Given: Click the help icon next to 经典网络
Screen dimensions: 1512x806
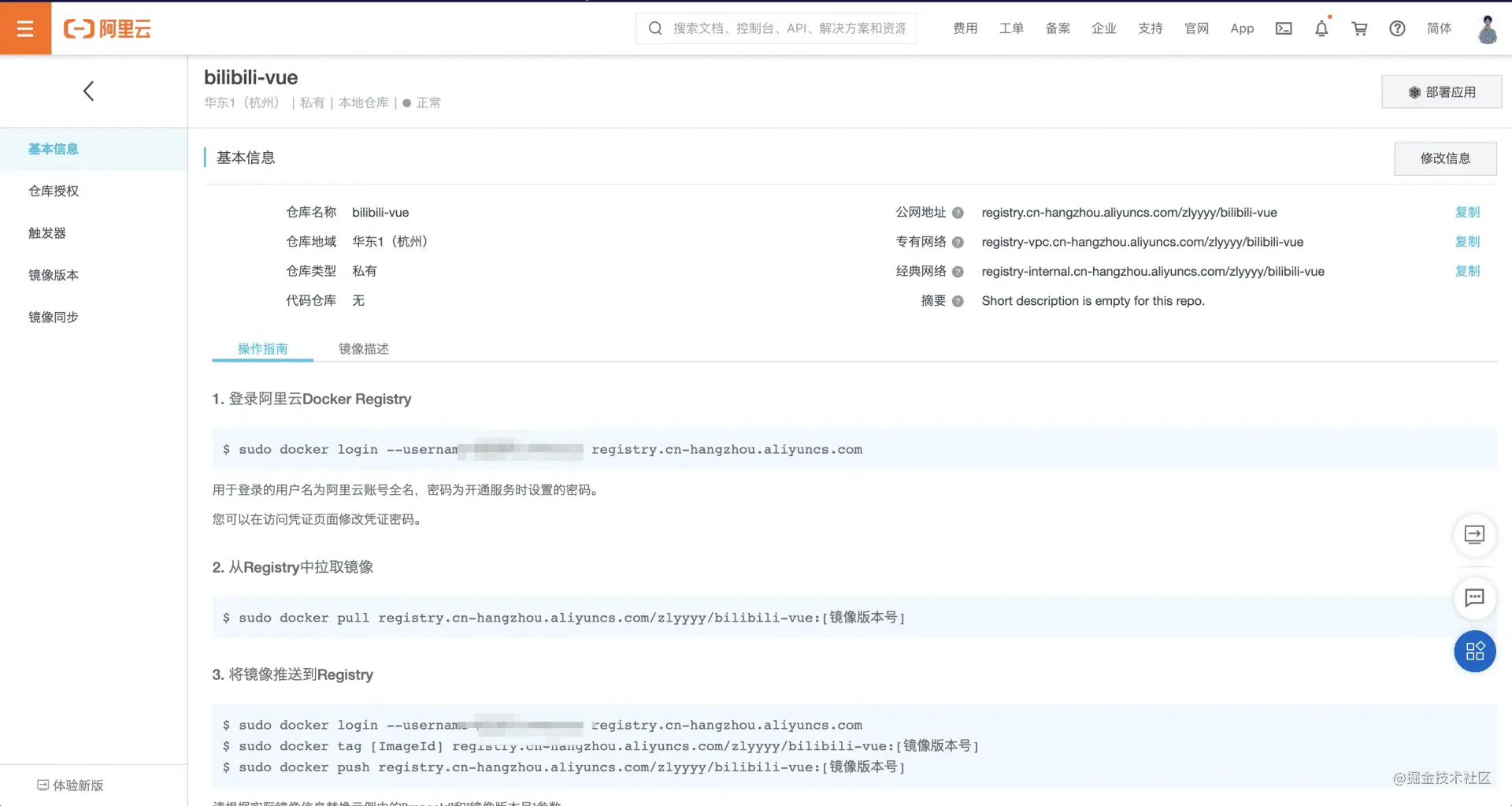Looking at the screenshot, I should pos(958,272).
